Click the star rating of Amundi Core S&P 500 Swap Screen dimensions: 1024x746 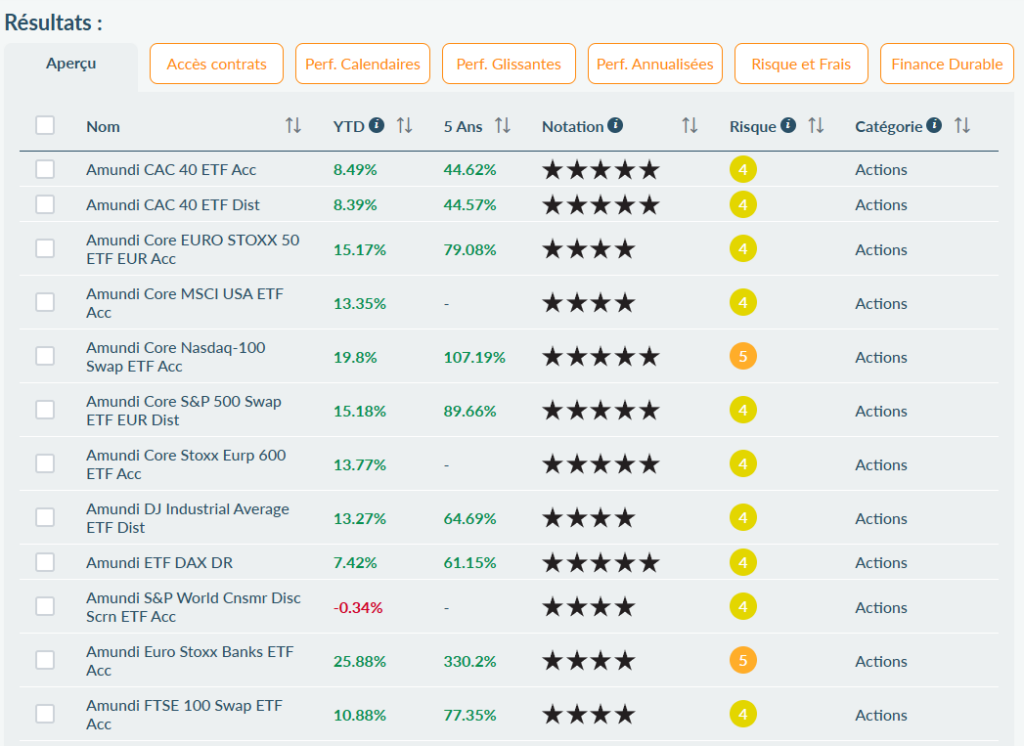coord(601,410)
